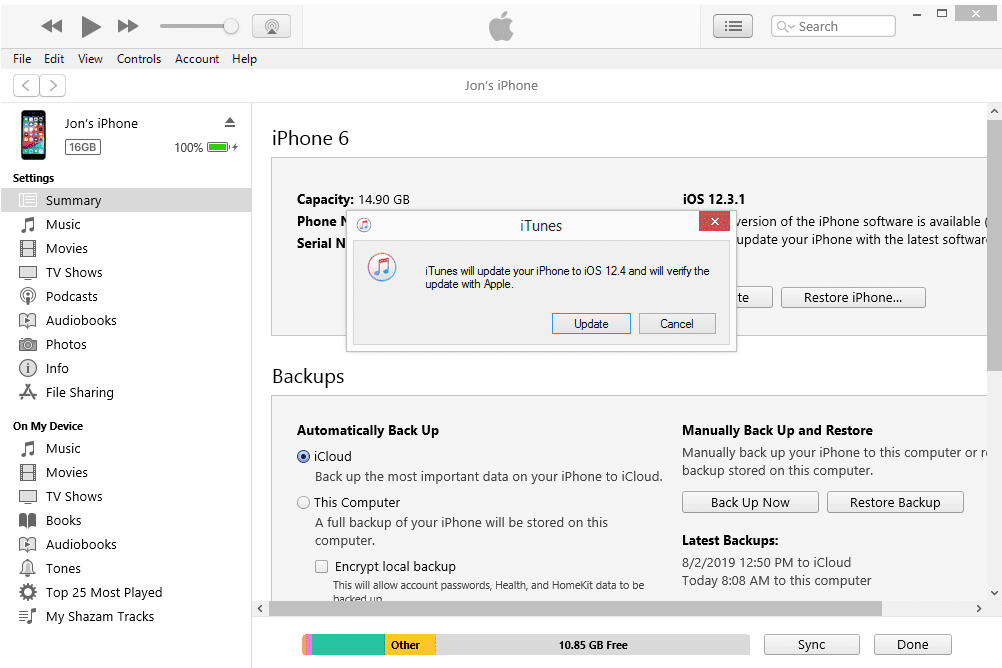1002x668 pixels.
Task: Open the My Shazam Tracks playlist icon
Action: pos(27,616)
